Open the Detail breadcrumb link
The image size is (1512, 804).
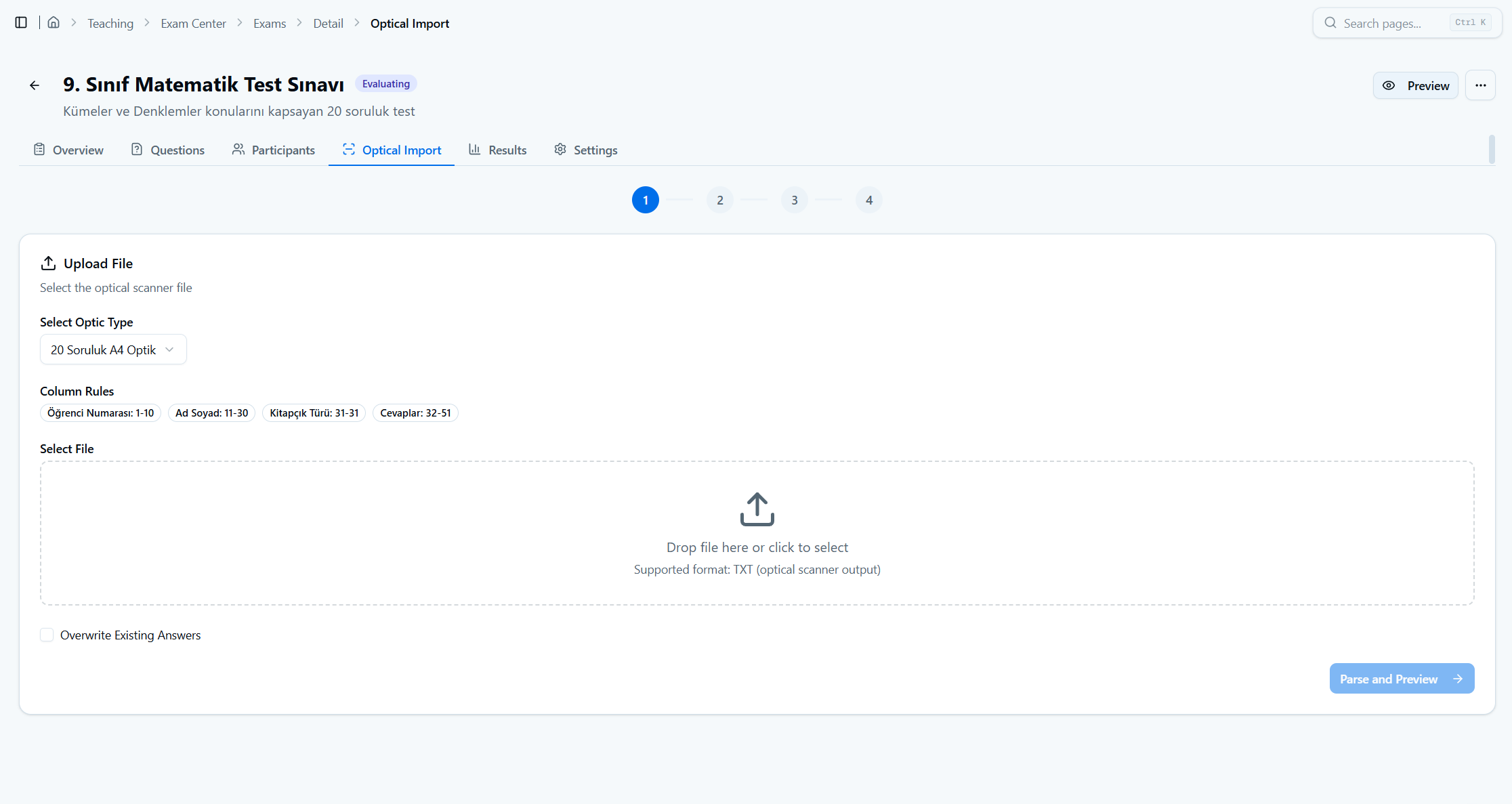coord(328,24)
